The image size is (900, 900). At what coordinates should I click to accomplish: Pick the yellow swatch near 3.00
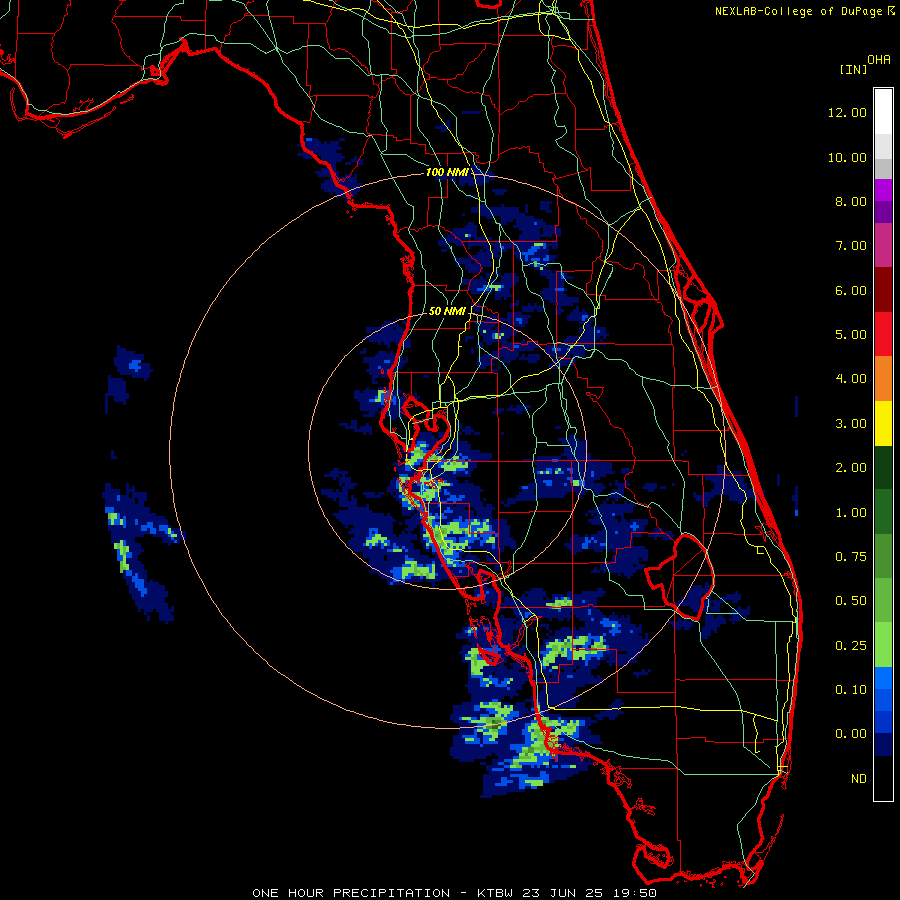tap(883, 424)
